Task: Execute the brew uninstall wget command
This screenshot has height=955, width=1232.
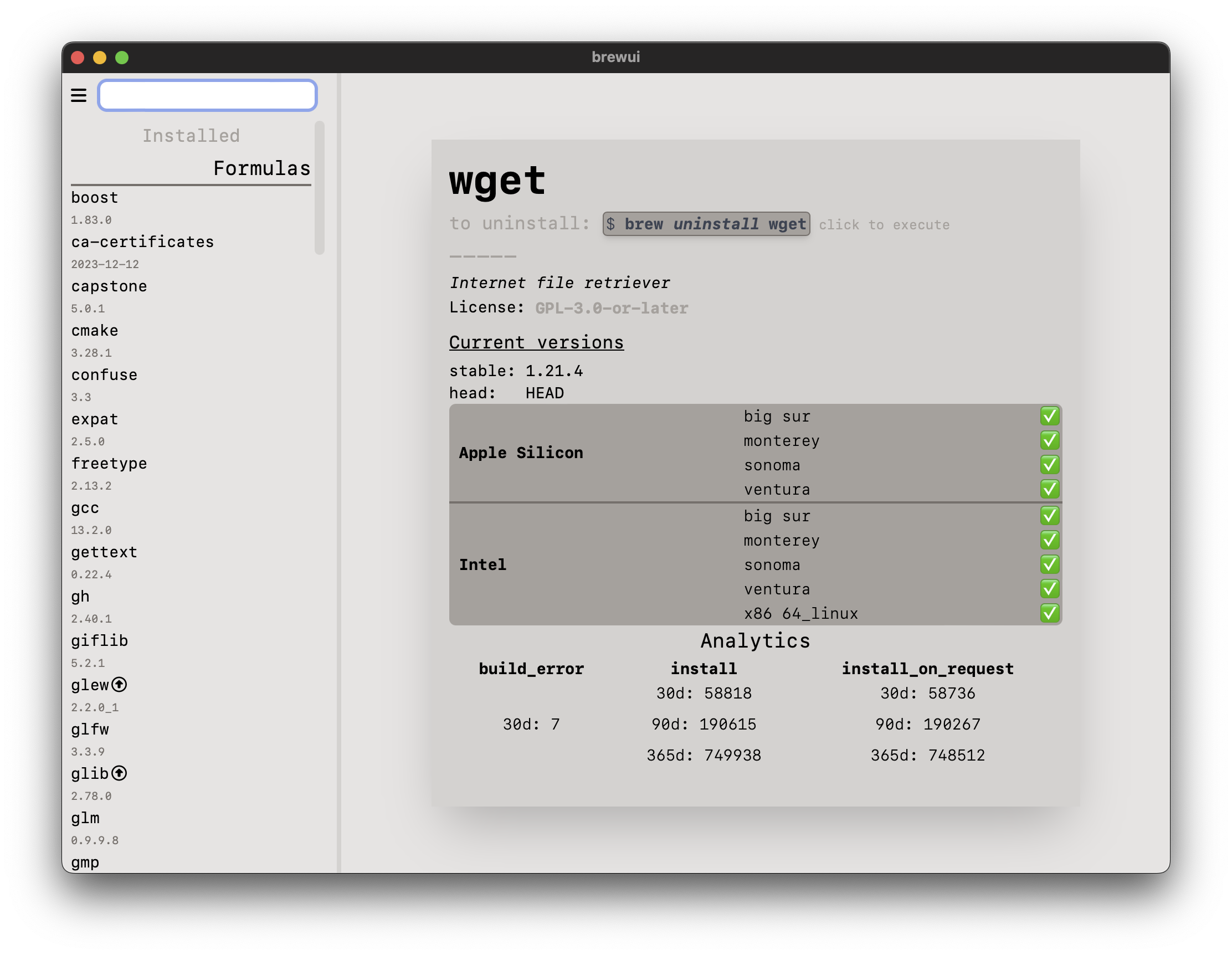Action: pyautogui.click(x=706, y=224)
